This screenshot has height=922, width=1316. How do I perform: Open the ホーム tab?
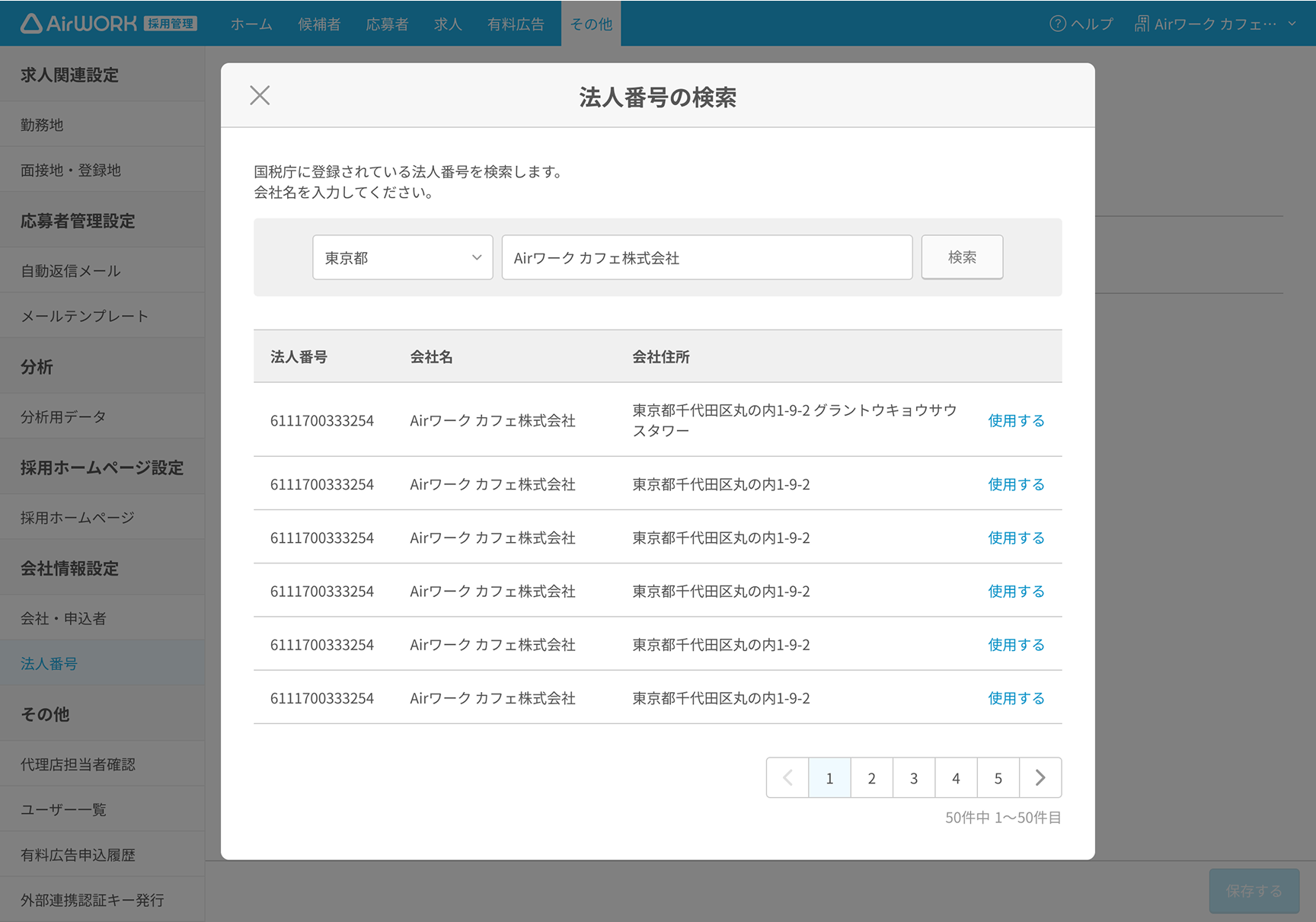[251, 24]
